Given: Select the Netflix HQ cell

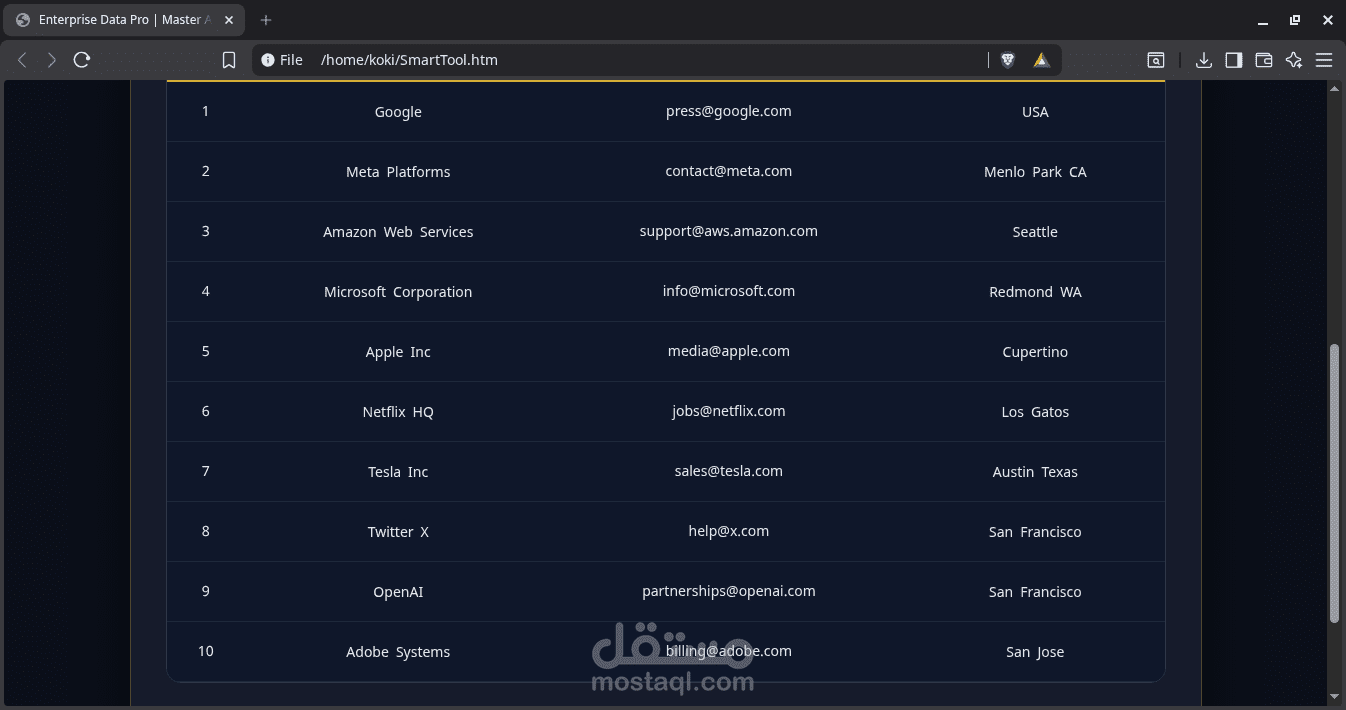Looking at the screenshot, I should point(398,412).
